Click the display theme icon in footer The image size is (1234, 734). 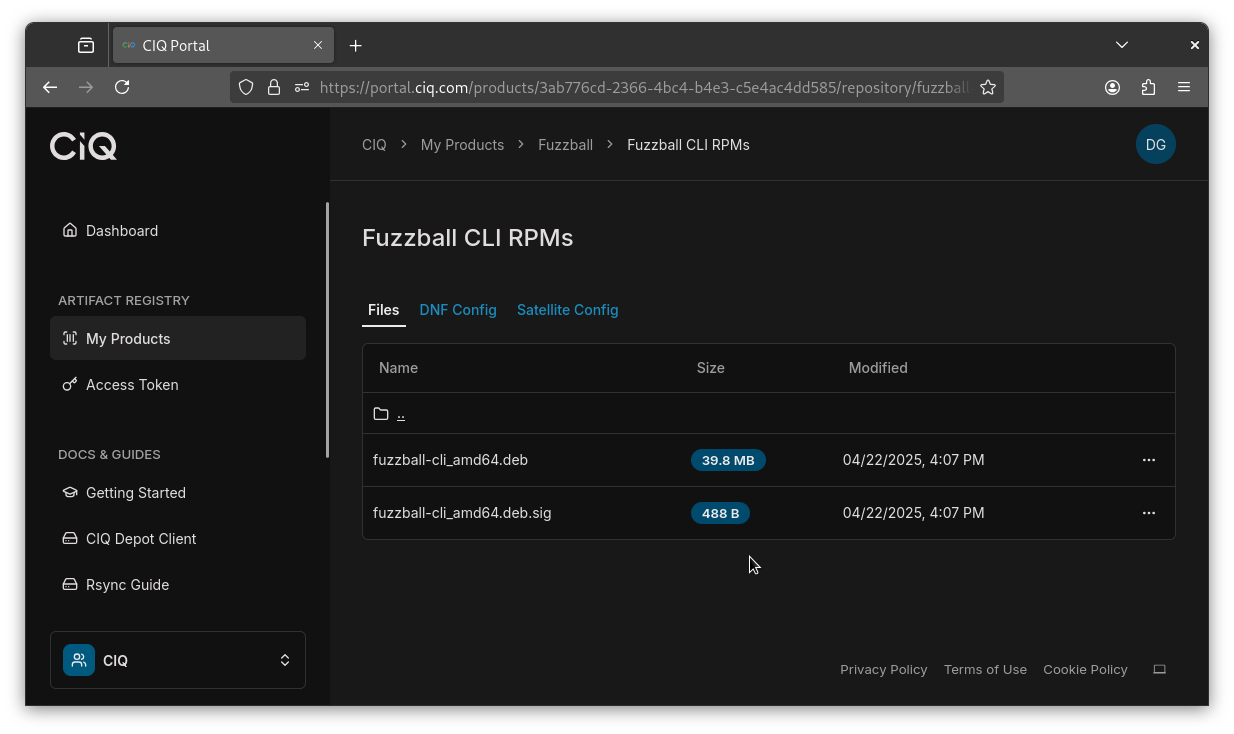tap(1160, 670)
